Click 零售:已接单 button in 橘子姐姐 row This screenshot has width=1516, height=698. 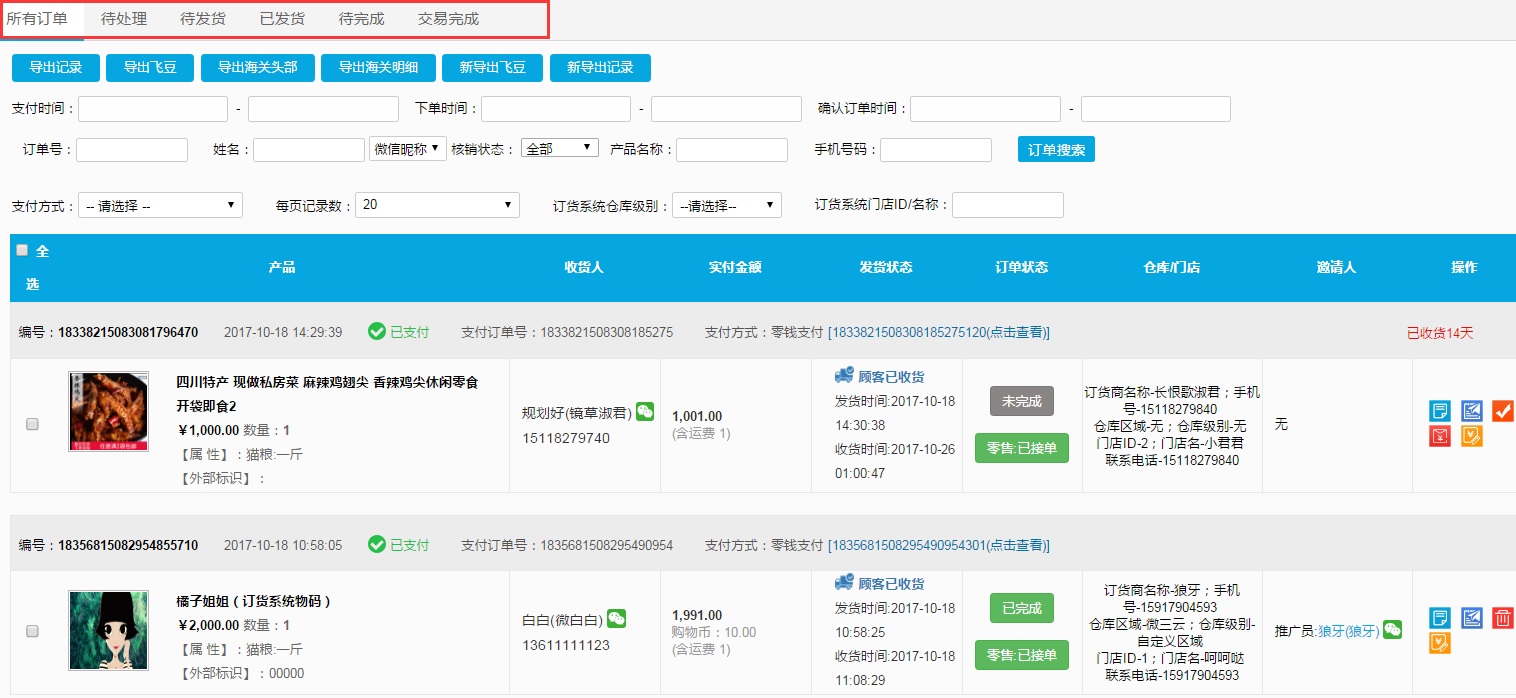click(x=1022, y=655)
